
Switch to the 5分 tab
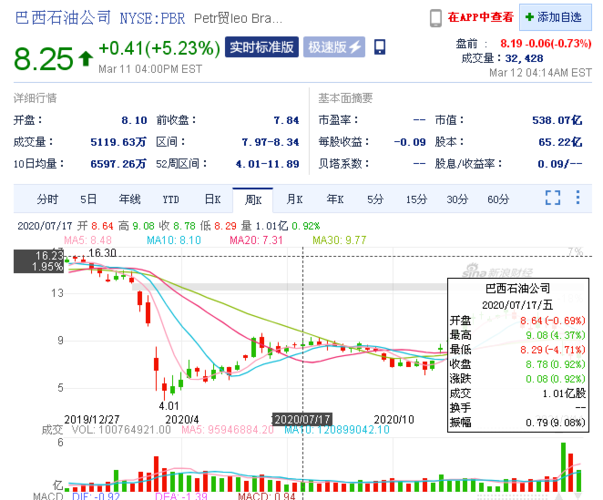pyautogui.click(x=375, y=199)
